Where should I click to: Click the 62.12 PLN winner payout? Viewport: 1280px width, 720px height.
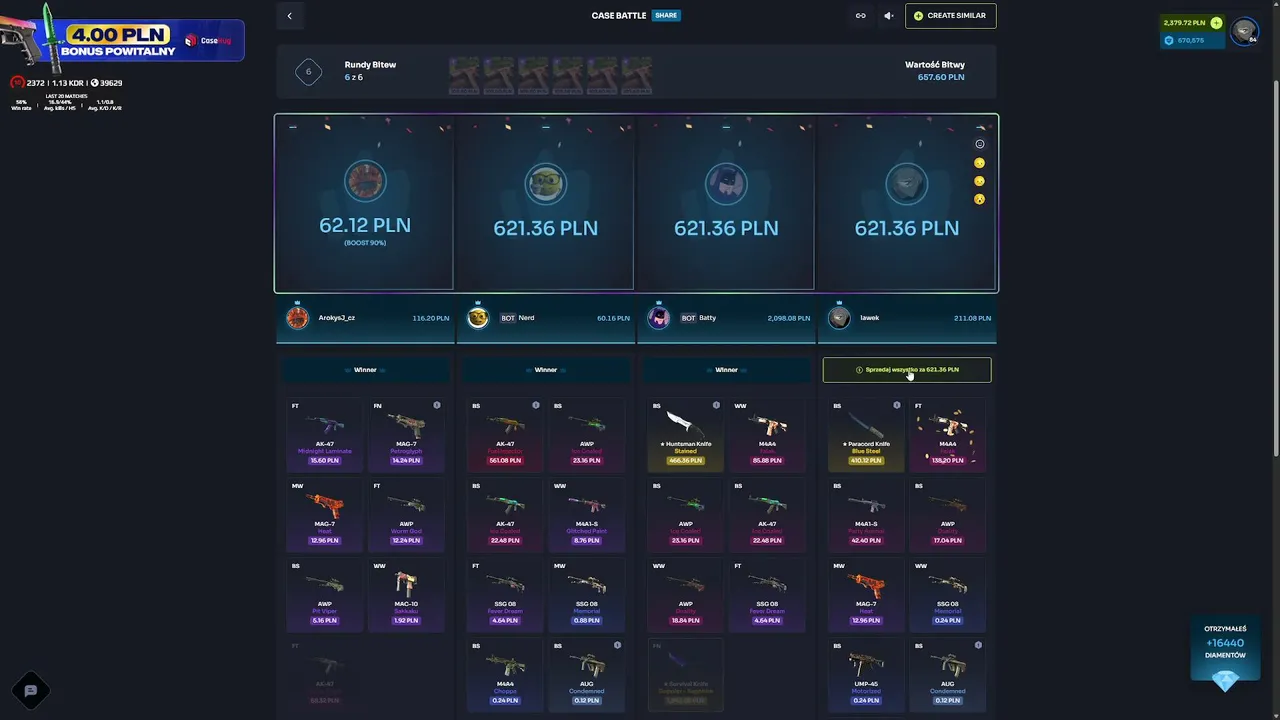coord(364,226)
